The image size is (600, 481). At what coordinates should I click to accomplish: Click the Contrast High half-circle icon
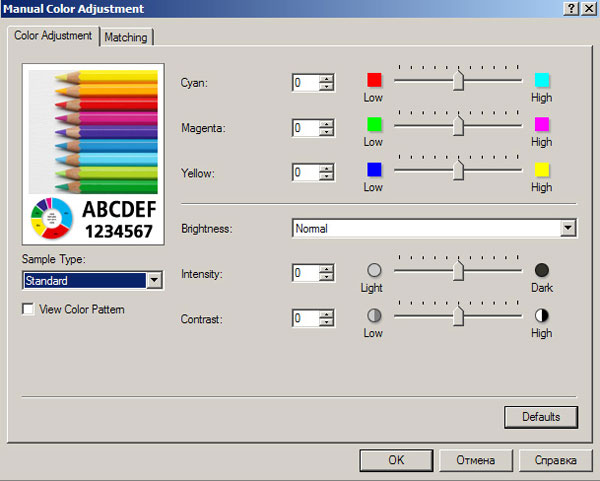tap(542, 315)
